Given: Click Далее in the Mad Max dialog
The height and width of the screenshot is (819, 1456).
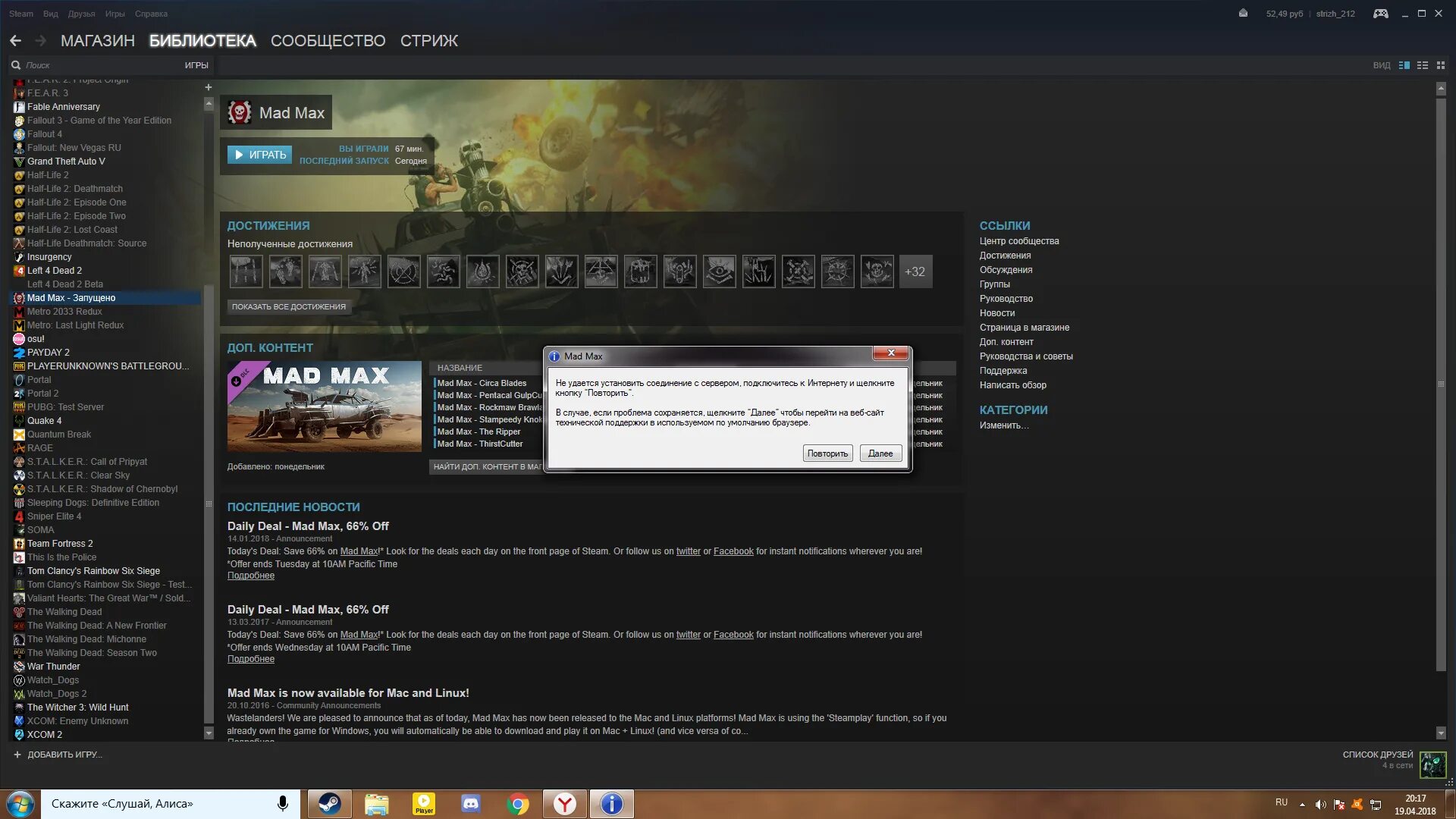Looking at the screenshot, I should pyautogui.click(x=880, y=453).
